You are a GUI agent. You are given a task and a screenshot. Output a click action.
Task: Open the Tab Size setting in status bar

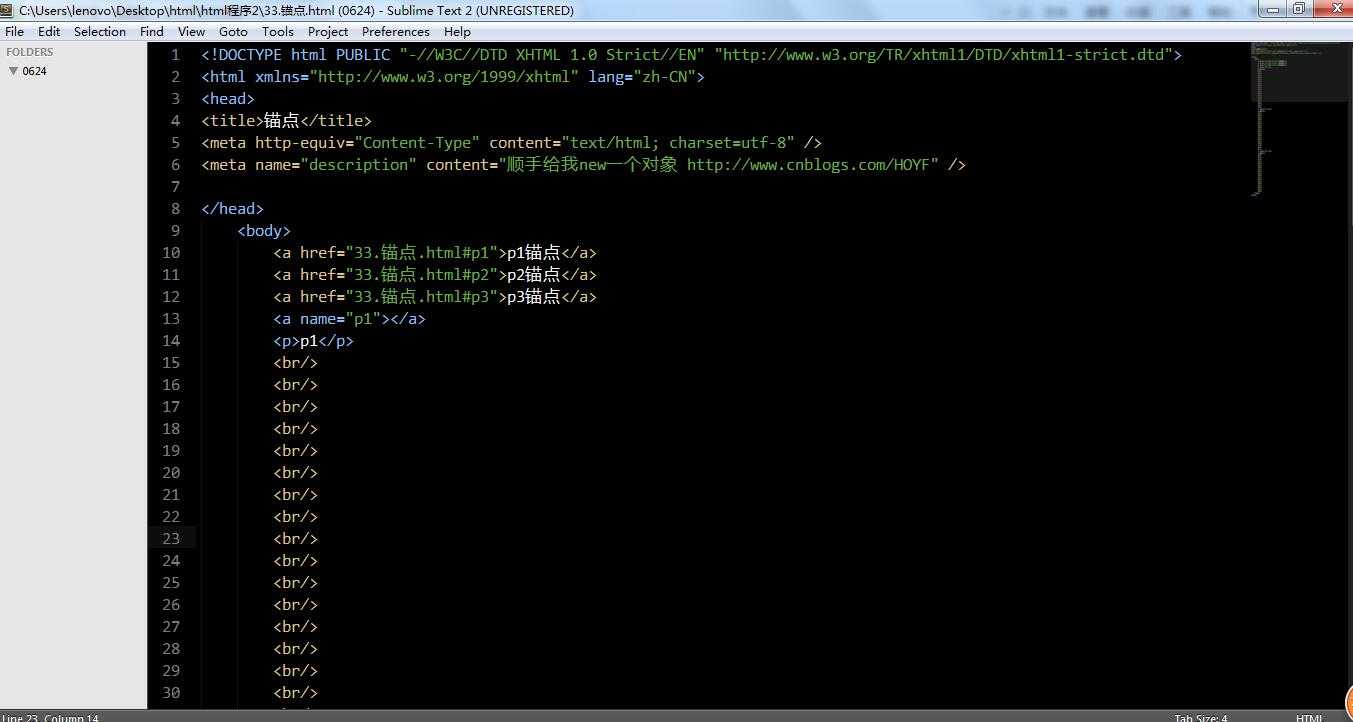[x=1201, y=717]
